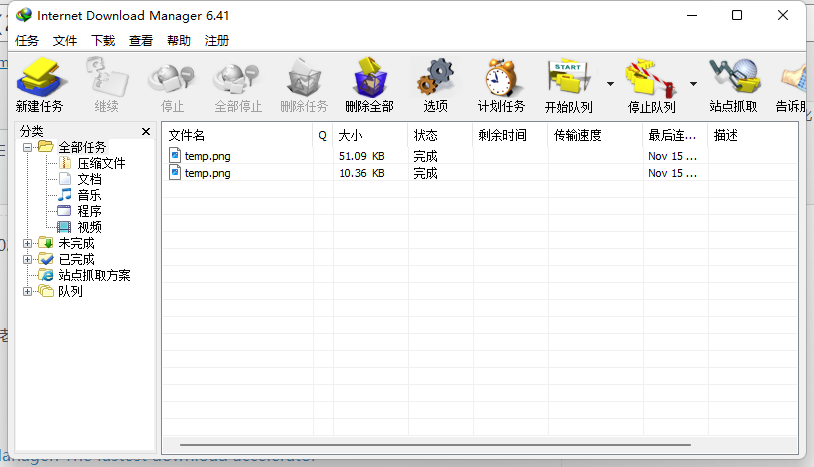Click the Q column header
This screenshot has width=814, height=467.
(323, 135)
